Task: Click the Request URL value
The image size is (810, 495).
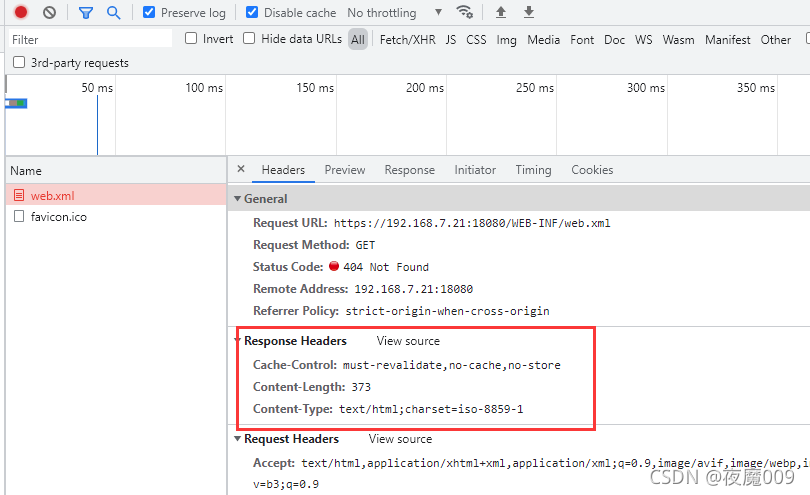Action: pos(472,223)
